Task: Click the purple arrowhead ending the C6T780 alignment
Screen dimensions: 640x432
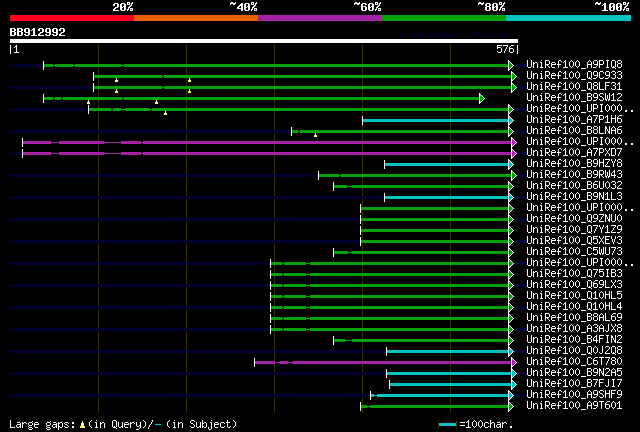Action: click(x=514, y=363)
